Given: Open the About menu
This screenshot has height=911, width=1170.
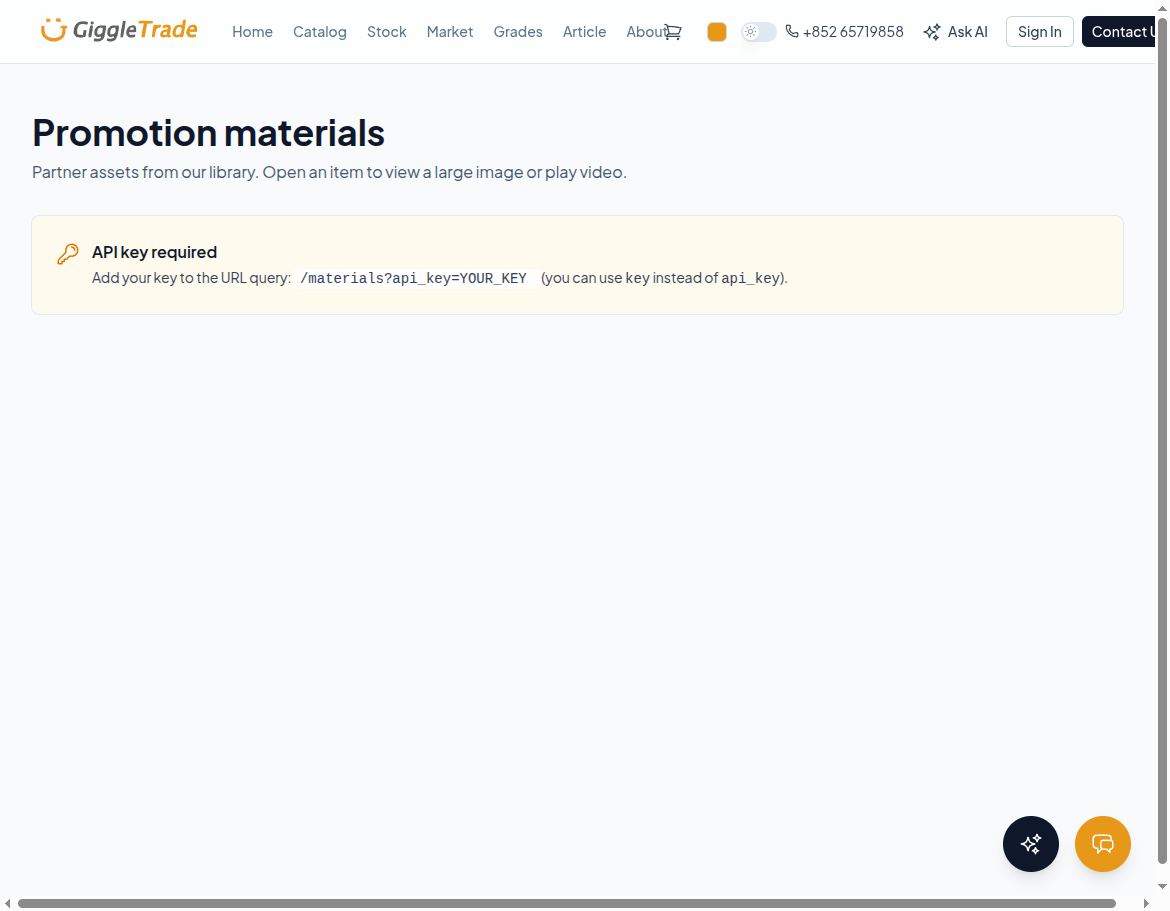Looking at the screenshot, I should pos(648,31).
